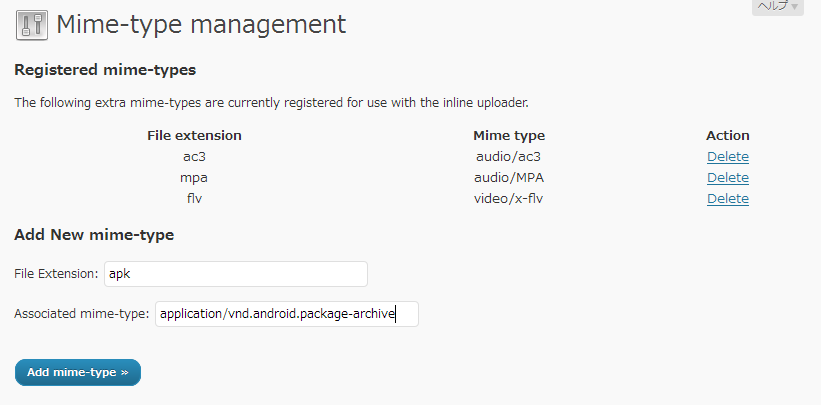Delete the flv mime-type entry

[728, 199]
